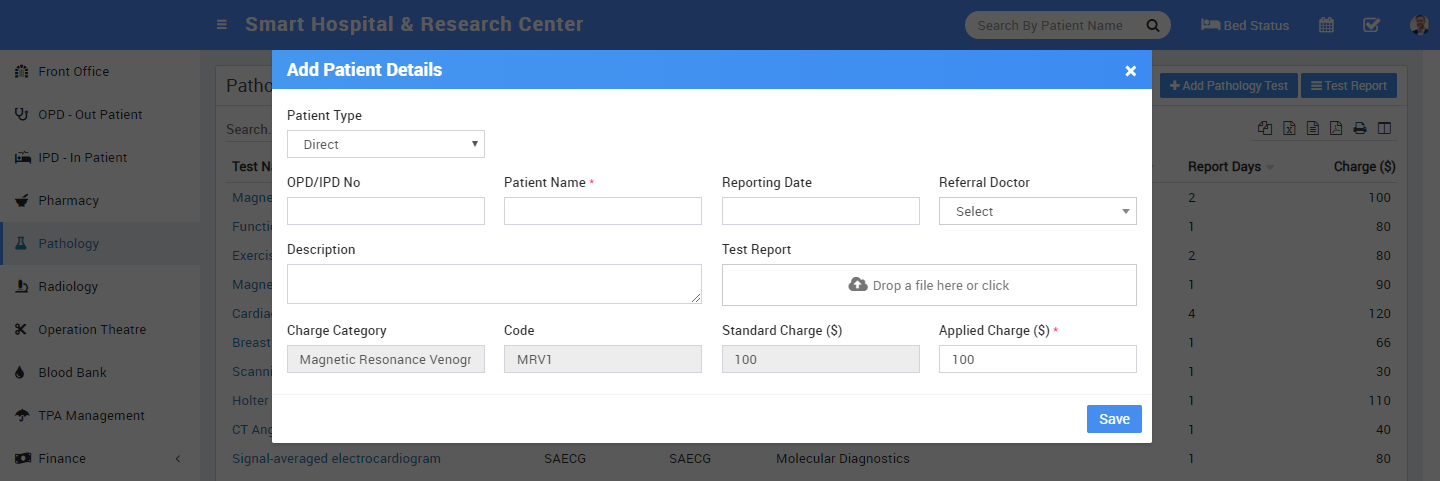The width and height of the screenshot is (1440, 481).
Task: Click the copy icon above the table
Action: pyautogui.click(x=1266, y=128)
